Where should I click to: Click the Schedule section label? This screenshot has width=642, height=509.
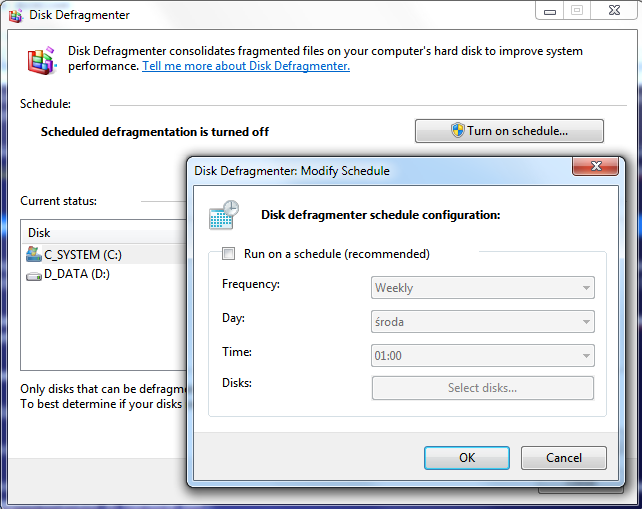(x=45, y=104)
